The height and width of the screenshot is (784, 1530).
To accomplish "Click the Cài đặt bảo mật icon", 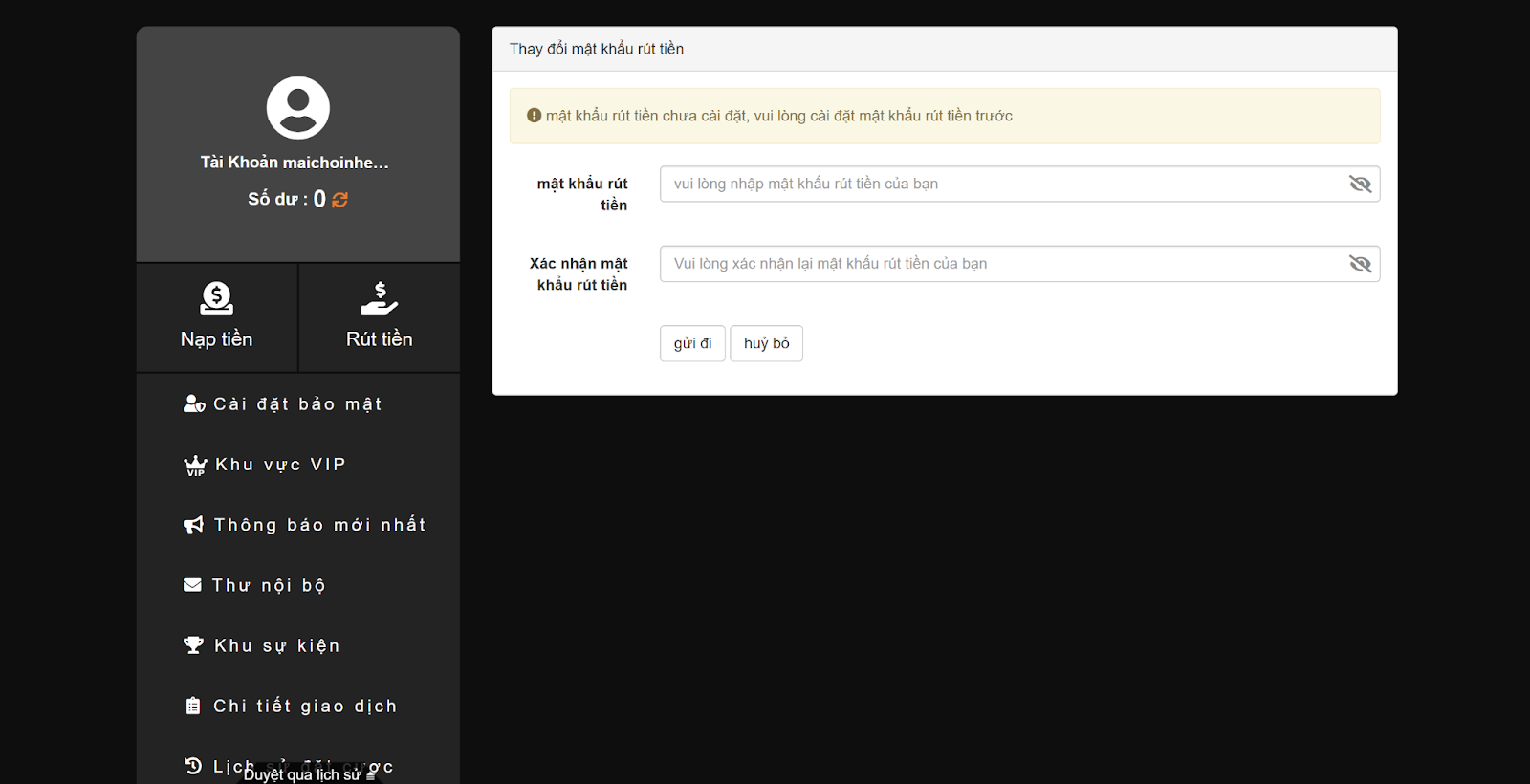I will (x=194, y=403).
